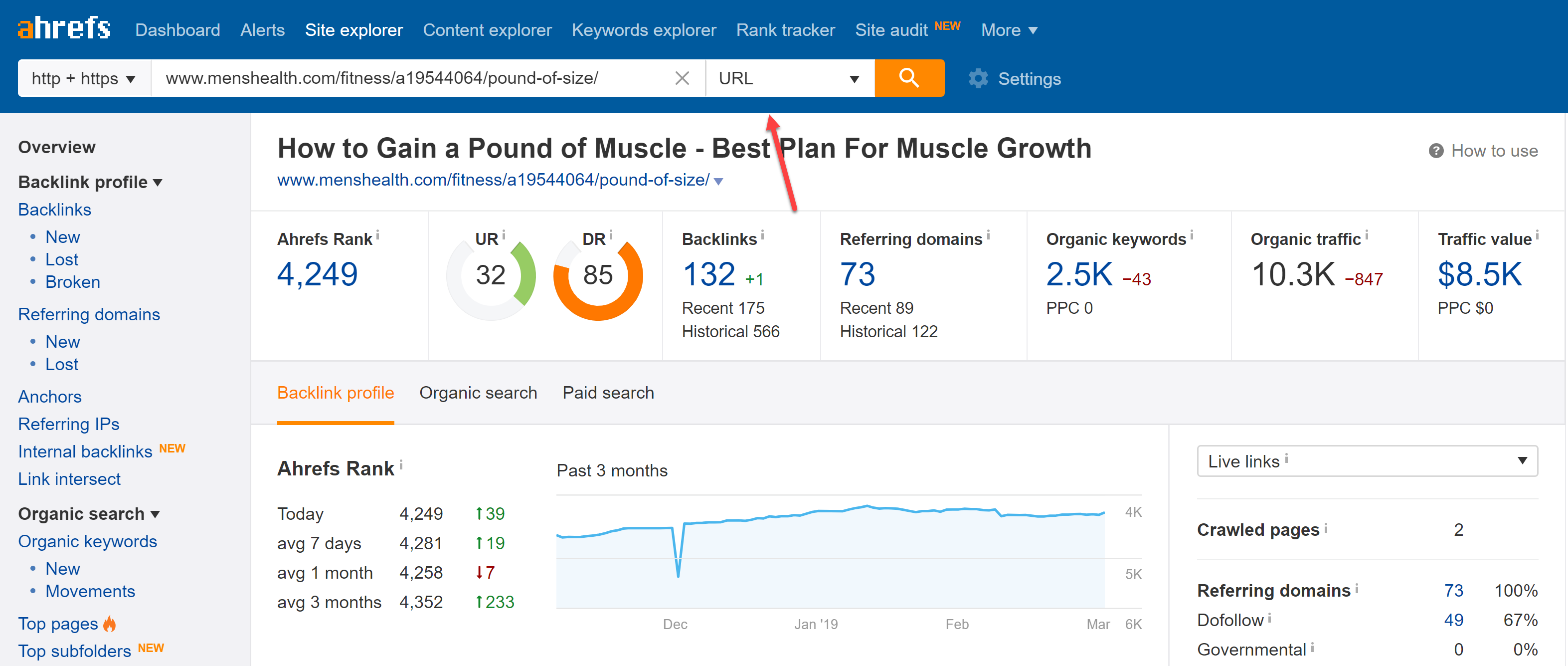Collapse the Backlink profile sidebar section

(90, 182)
